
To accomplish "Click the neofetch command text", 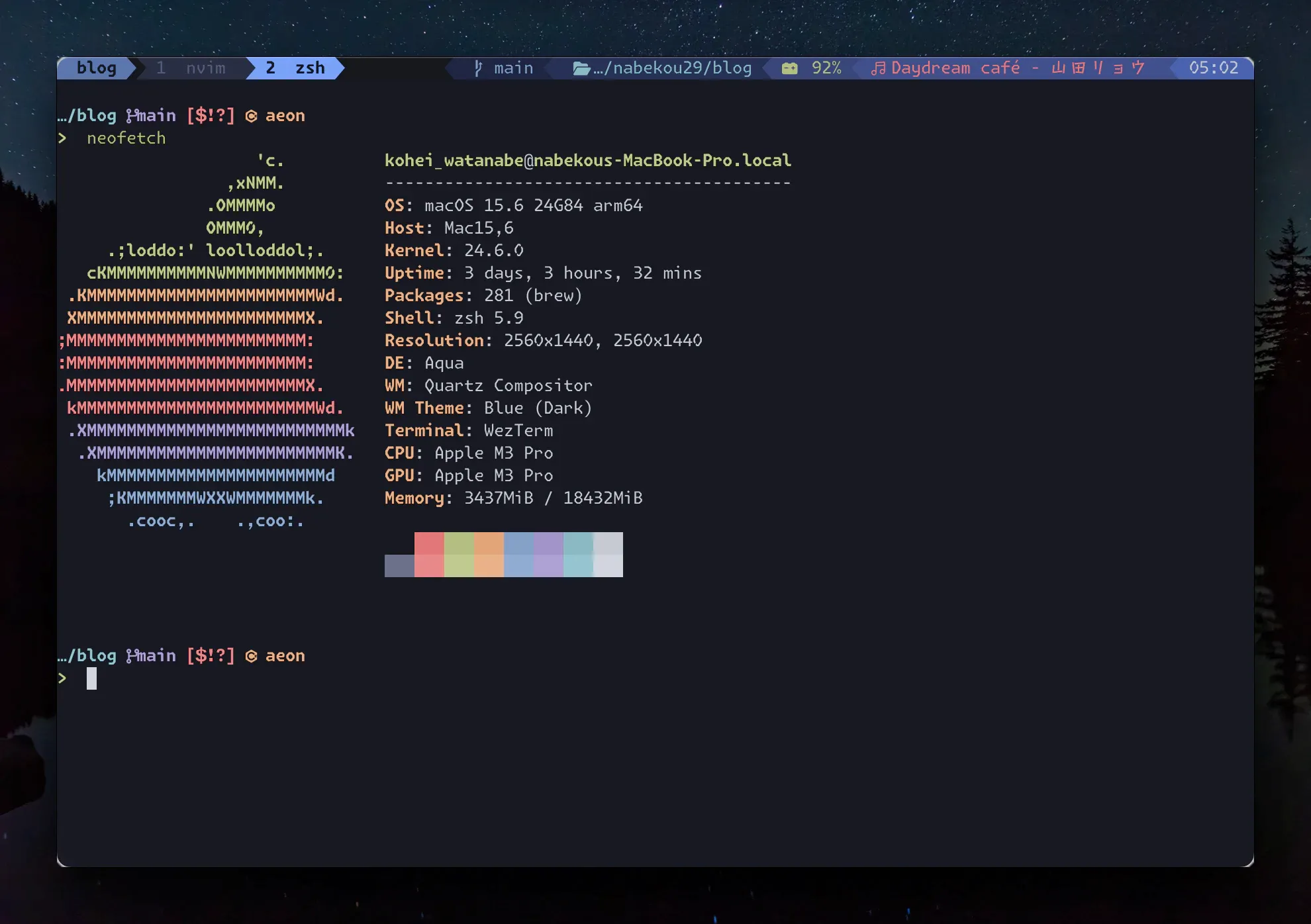I will [126, 138].
